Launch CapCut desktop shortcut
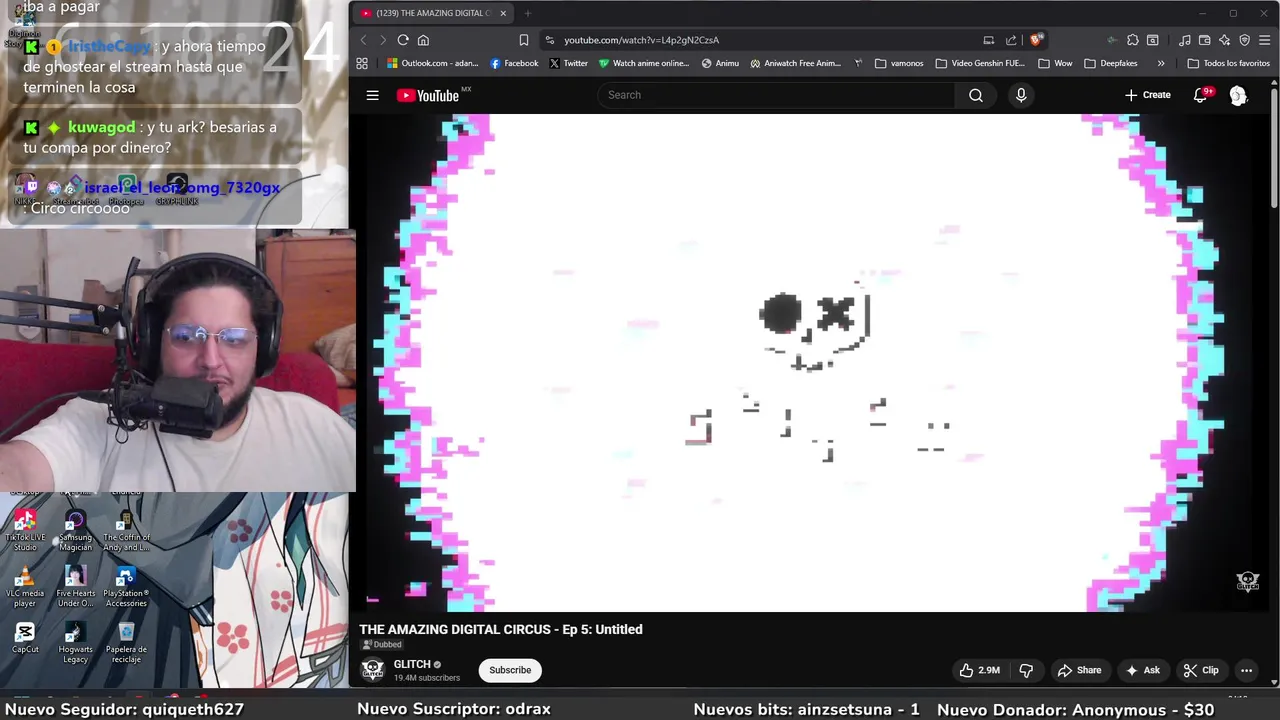 [25, 637]
